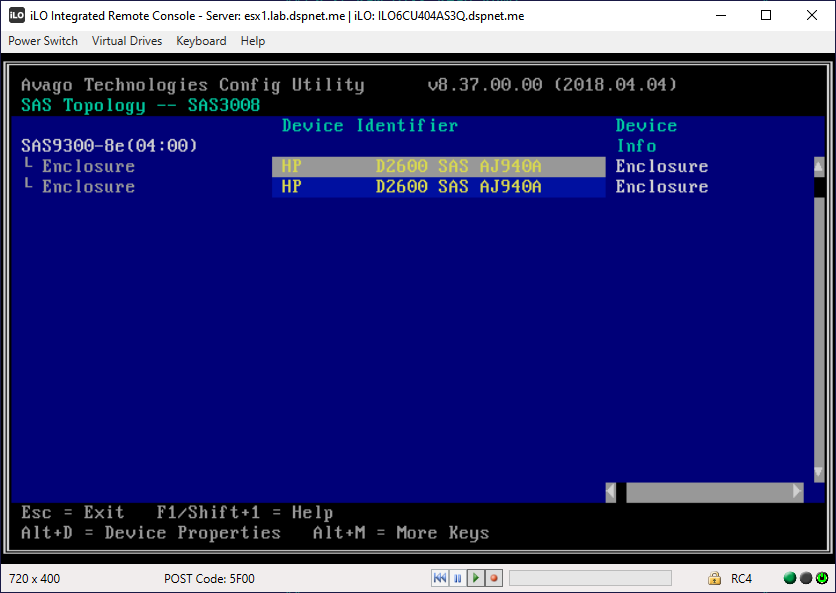This screenshot has height=593, width=836.
Task: Click the encryption padlock icon
Action: [x=714, y=578]
